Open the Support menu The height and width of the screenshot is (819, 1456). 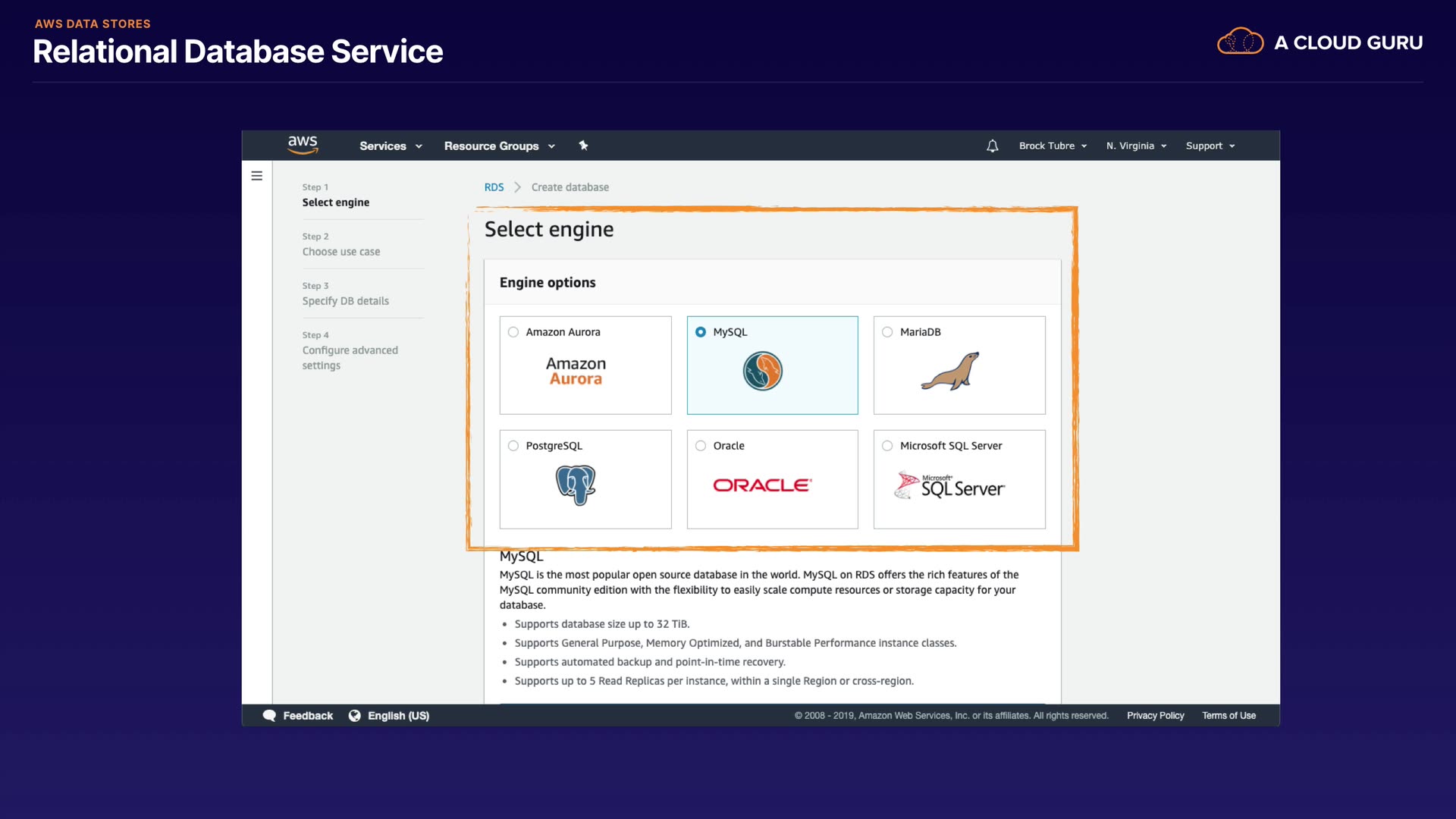(1210, 146)
